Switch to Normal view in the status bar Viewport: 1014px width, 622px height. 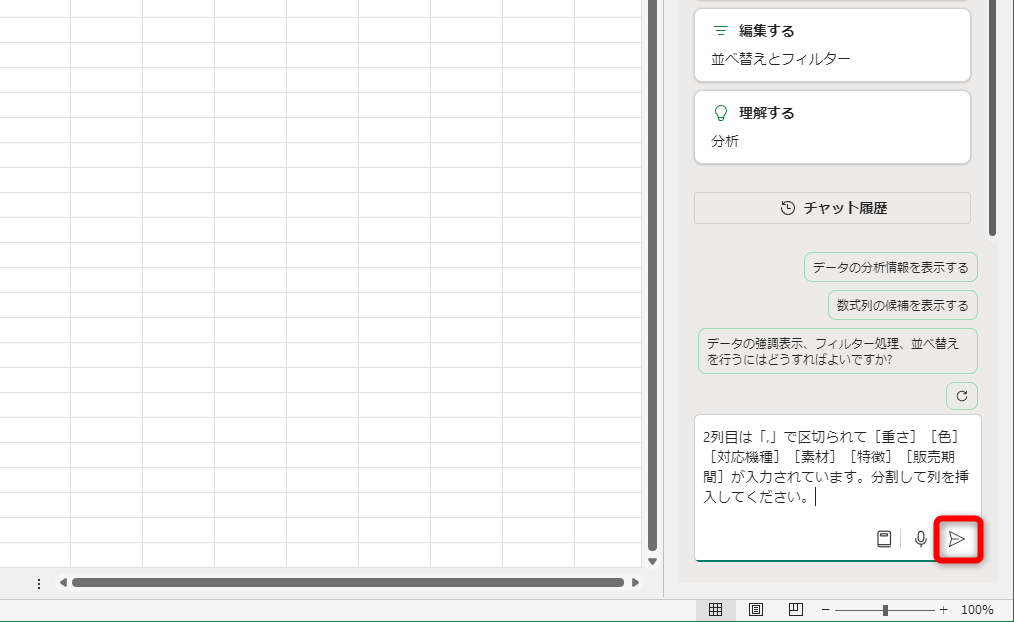click(x=717, y=608)
